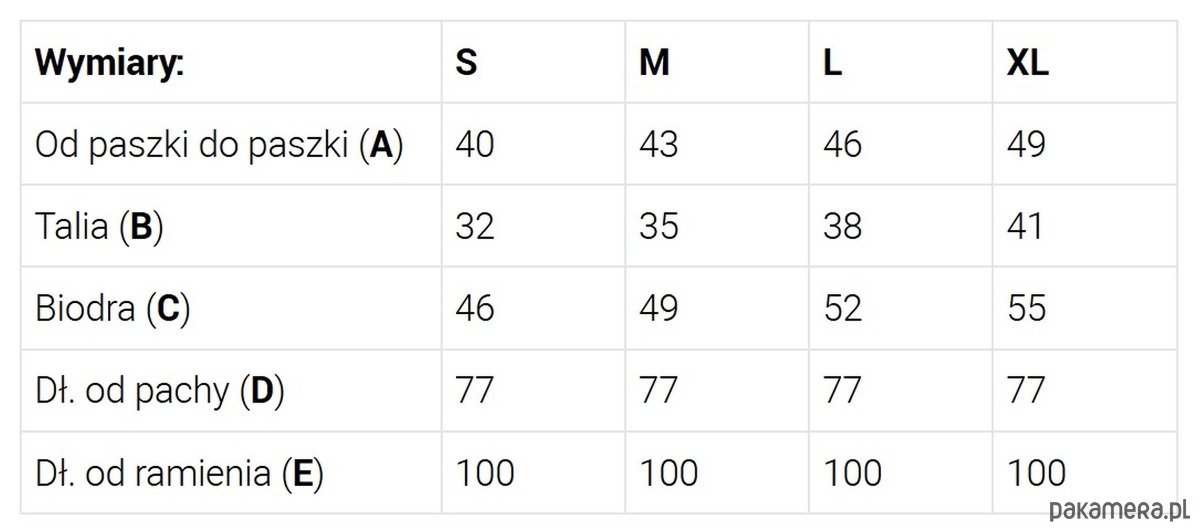This screenshot has height=532, width=1200.
Task: Select the S size column header
Action: (x=466, y=63)
